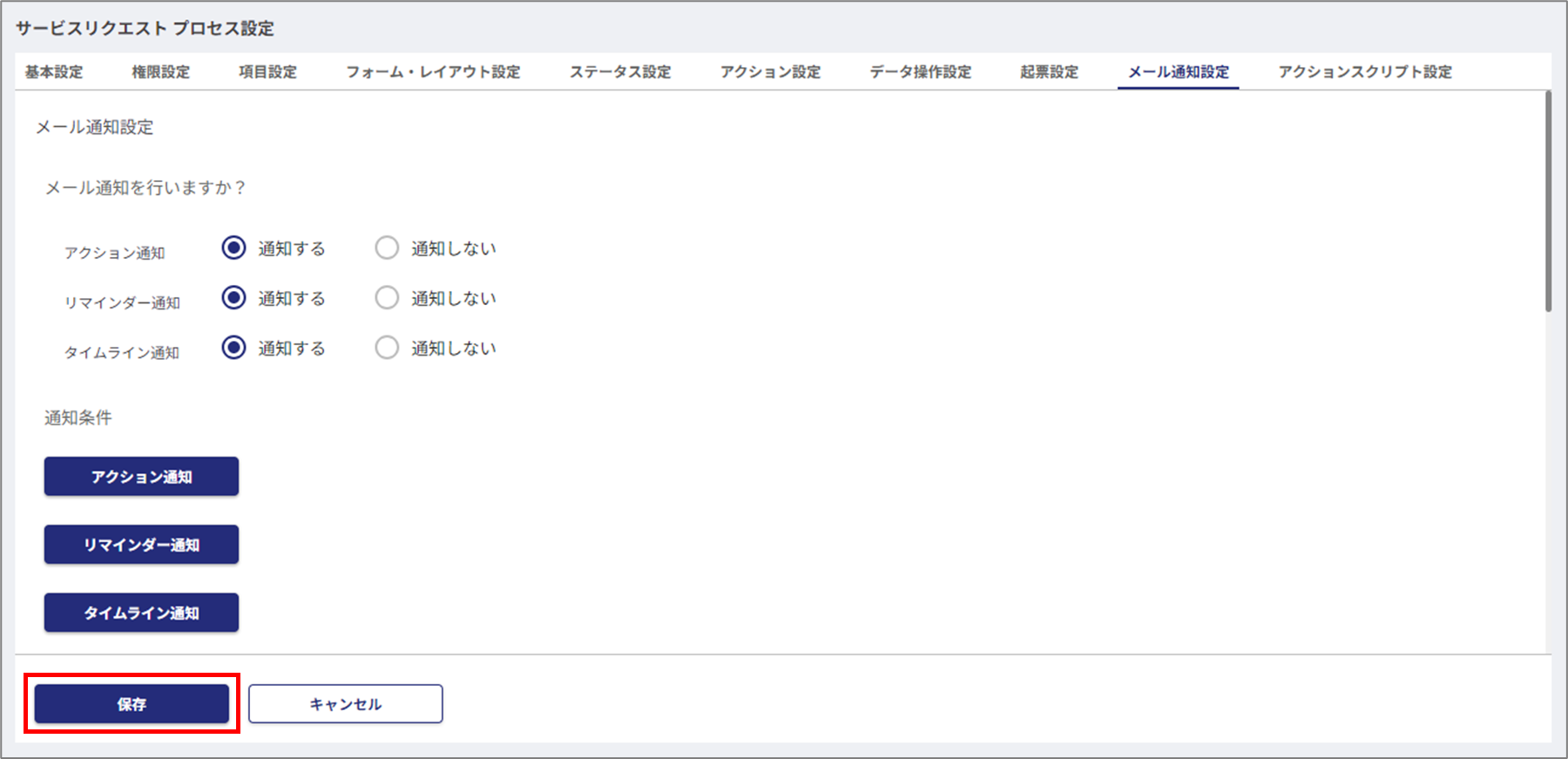The image size is (1568, 759).
Task: Select the ステータス設定 tab
Action: [x=620, y=72]
